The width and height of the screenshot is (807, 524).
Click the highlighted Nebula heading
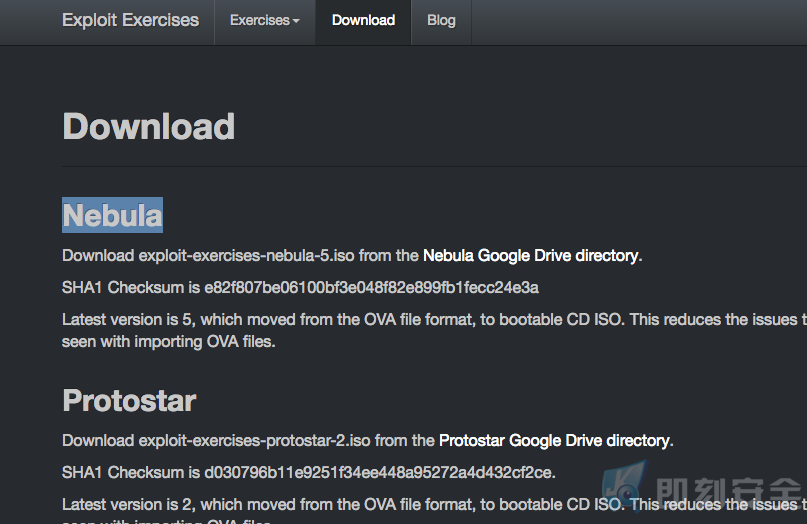coord(112,215)
